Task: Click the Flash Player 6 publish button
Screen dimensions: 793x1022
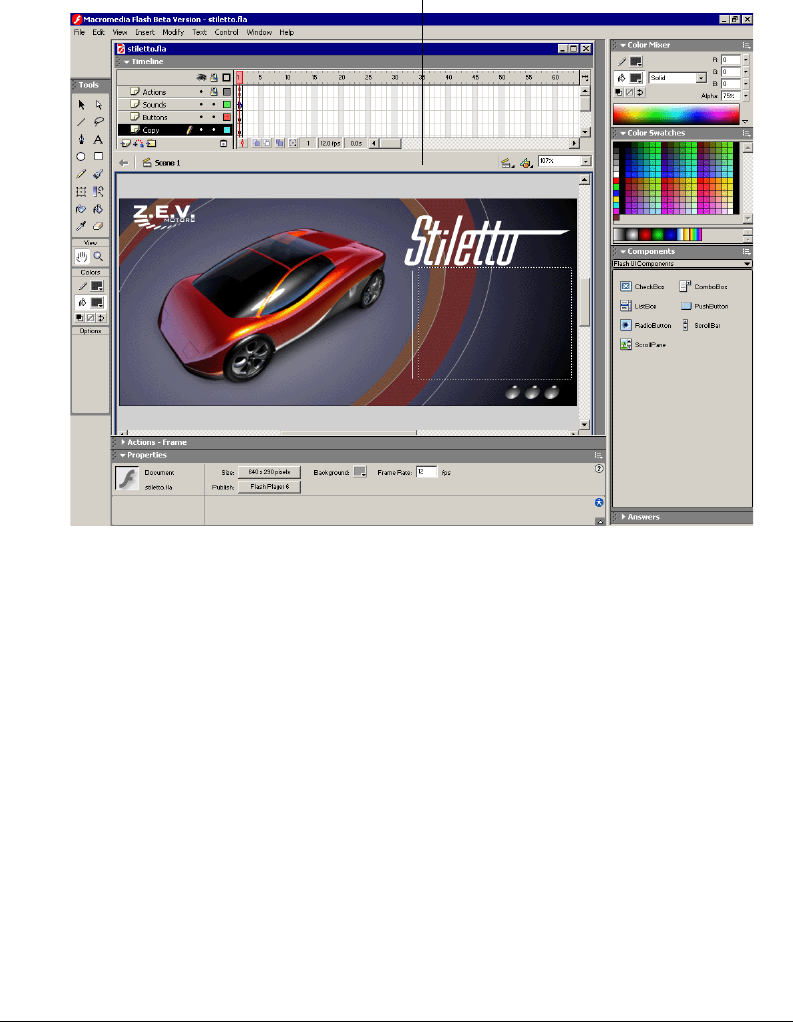Action: pos(269,487)
